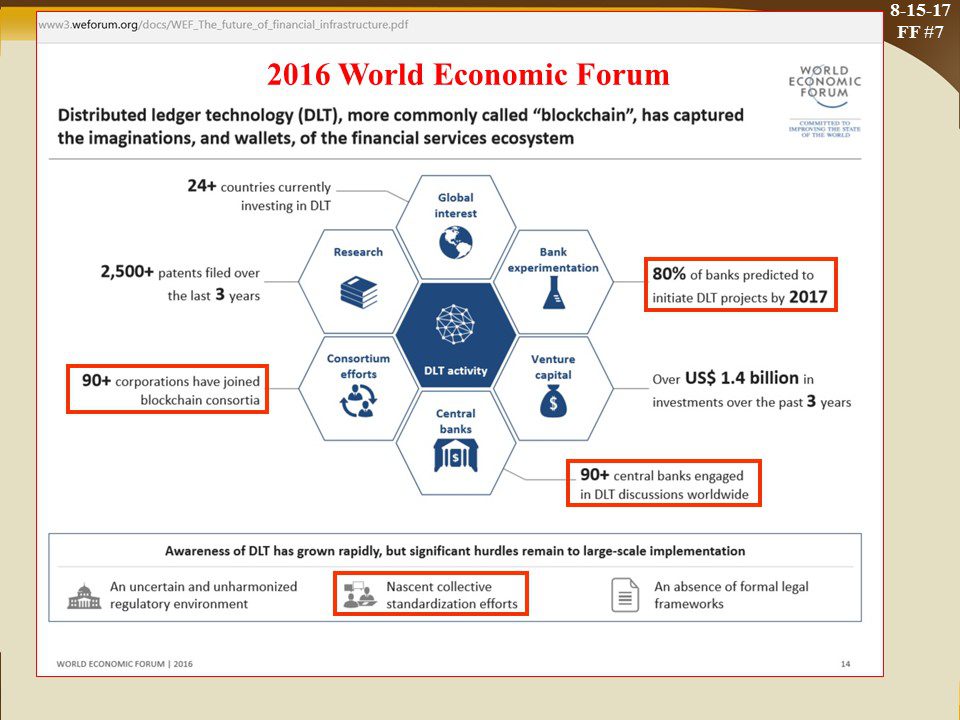Image resolution: width=960 pixels, height=720 pixels.
Task: Click the 'Global interest' hexagon label
Action: tap(456, 206)
